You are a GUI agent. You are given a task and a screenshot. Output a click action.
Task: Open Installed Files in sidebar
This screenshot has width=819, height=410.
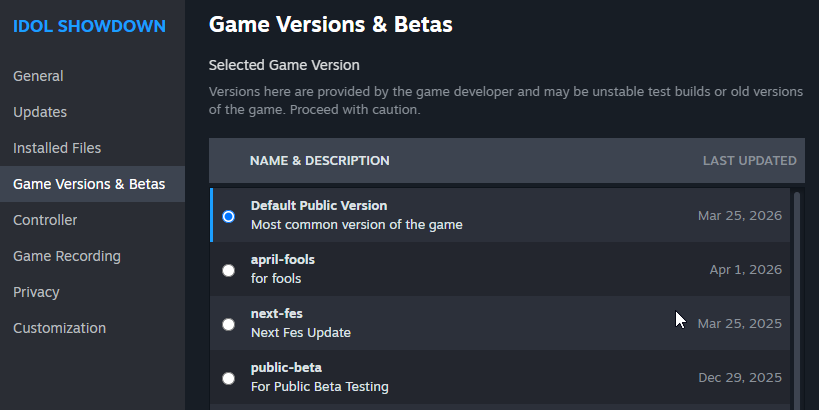point(57,148)
